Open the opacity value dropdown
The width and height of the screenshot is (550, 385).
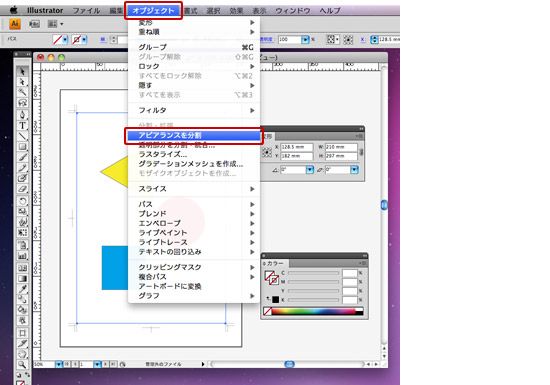pyautogui.click(x=306, y=40)
